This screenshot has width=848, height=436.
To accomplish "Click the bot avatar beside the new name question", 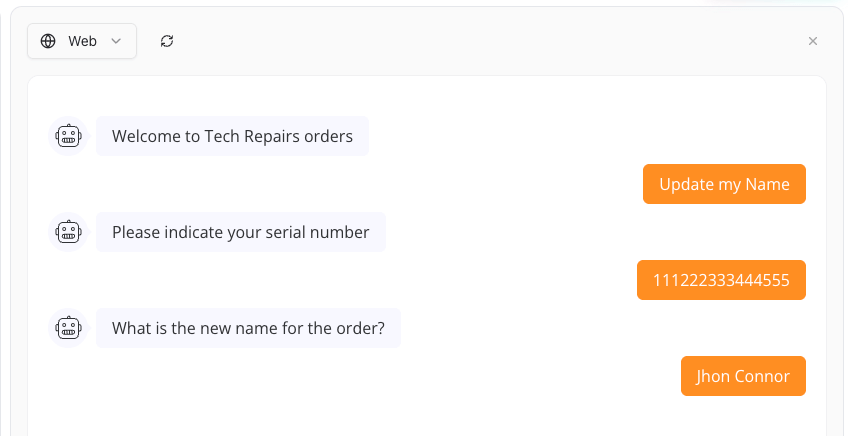I will tap(68, 328).
